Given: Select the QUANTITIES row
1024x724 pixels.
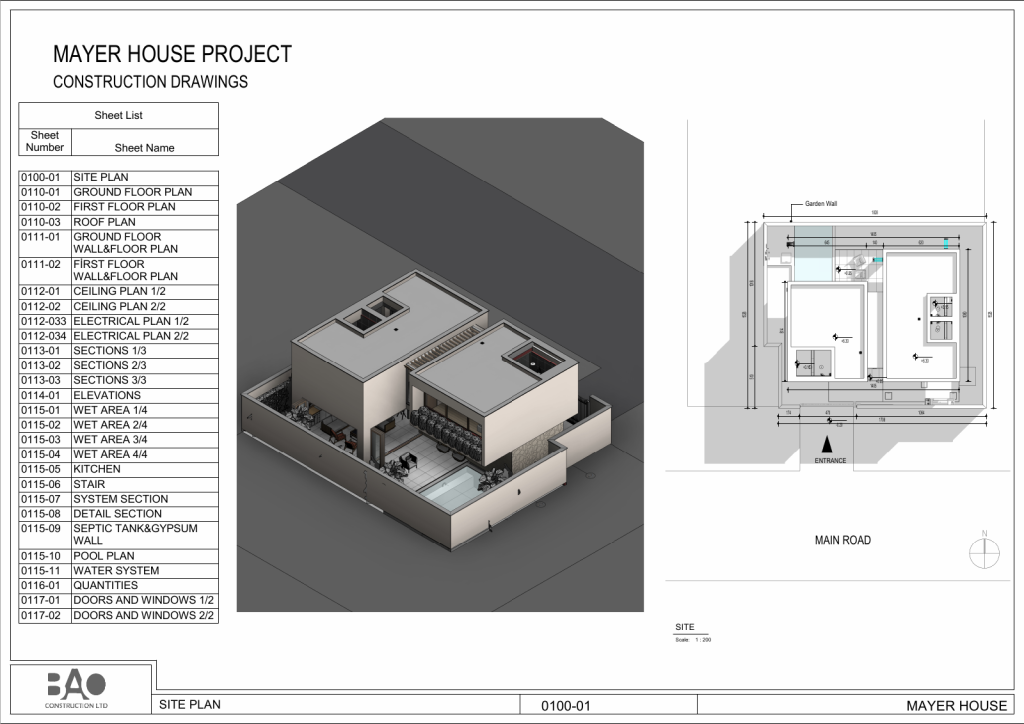Looking at the screenshot, I should [118, 586].
